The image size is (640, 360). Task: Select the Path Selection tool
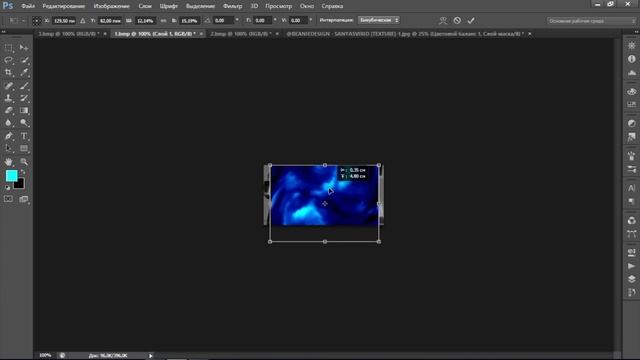coord(9,148)
